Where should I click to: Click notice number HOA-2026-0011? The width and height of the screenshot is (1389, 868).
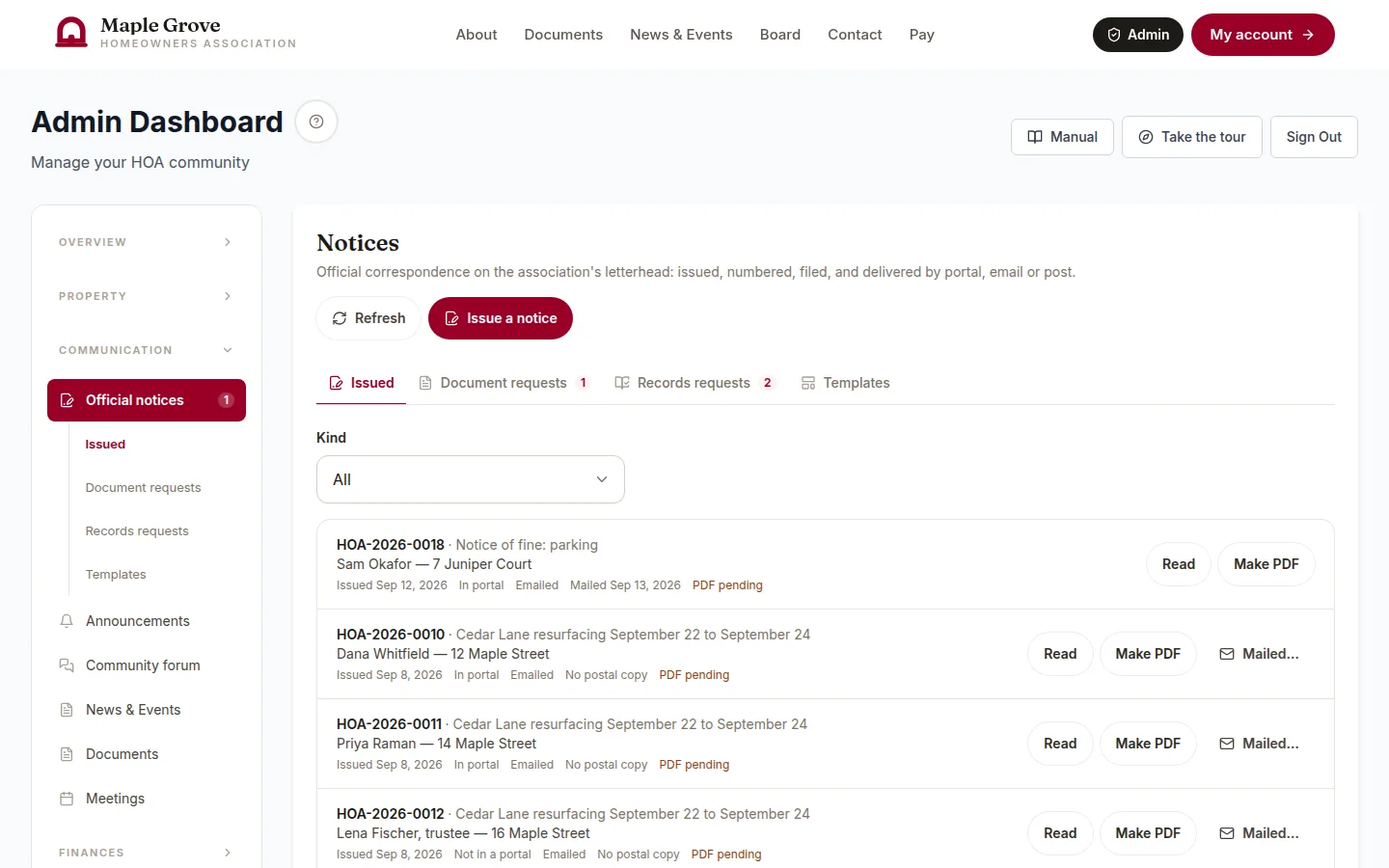pyautogui.click(x=389, y=724)
